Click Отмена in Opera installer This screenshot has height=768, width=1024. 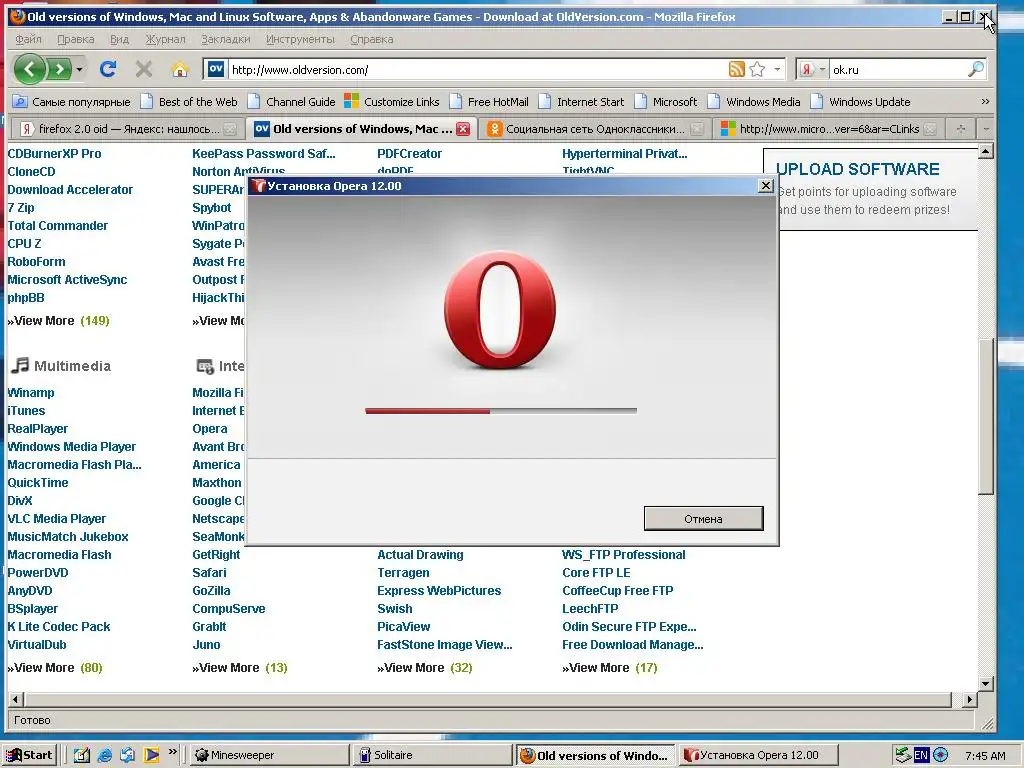pos(703,519)
